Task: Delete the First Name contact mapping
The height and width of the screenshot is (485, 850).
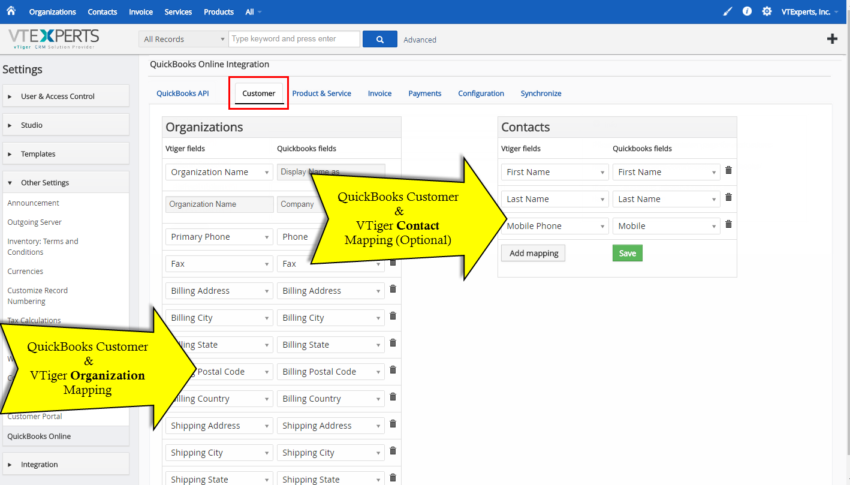Action: tap(729, 170)
